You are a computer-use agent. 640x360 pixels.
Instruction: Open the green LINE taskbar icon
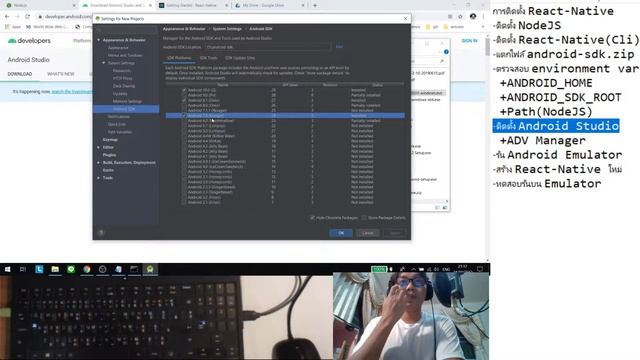click(71, 269)
